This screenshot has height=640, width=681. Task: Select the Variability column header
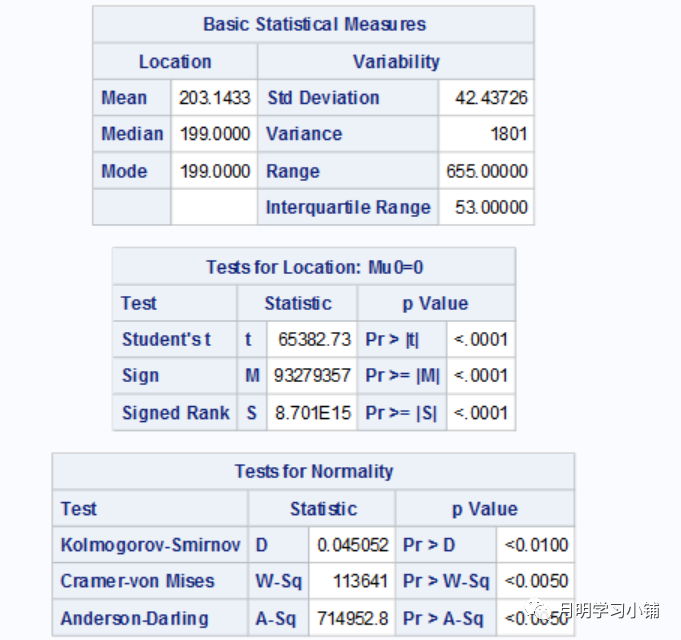pyautogui.click(x=396, y=62)
